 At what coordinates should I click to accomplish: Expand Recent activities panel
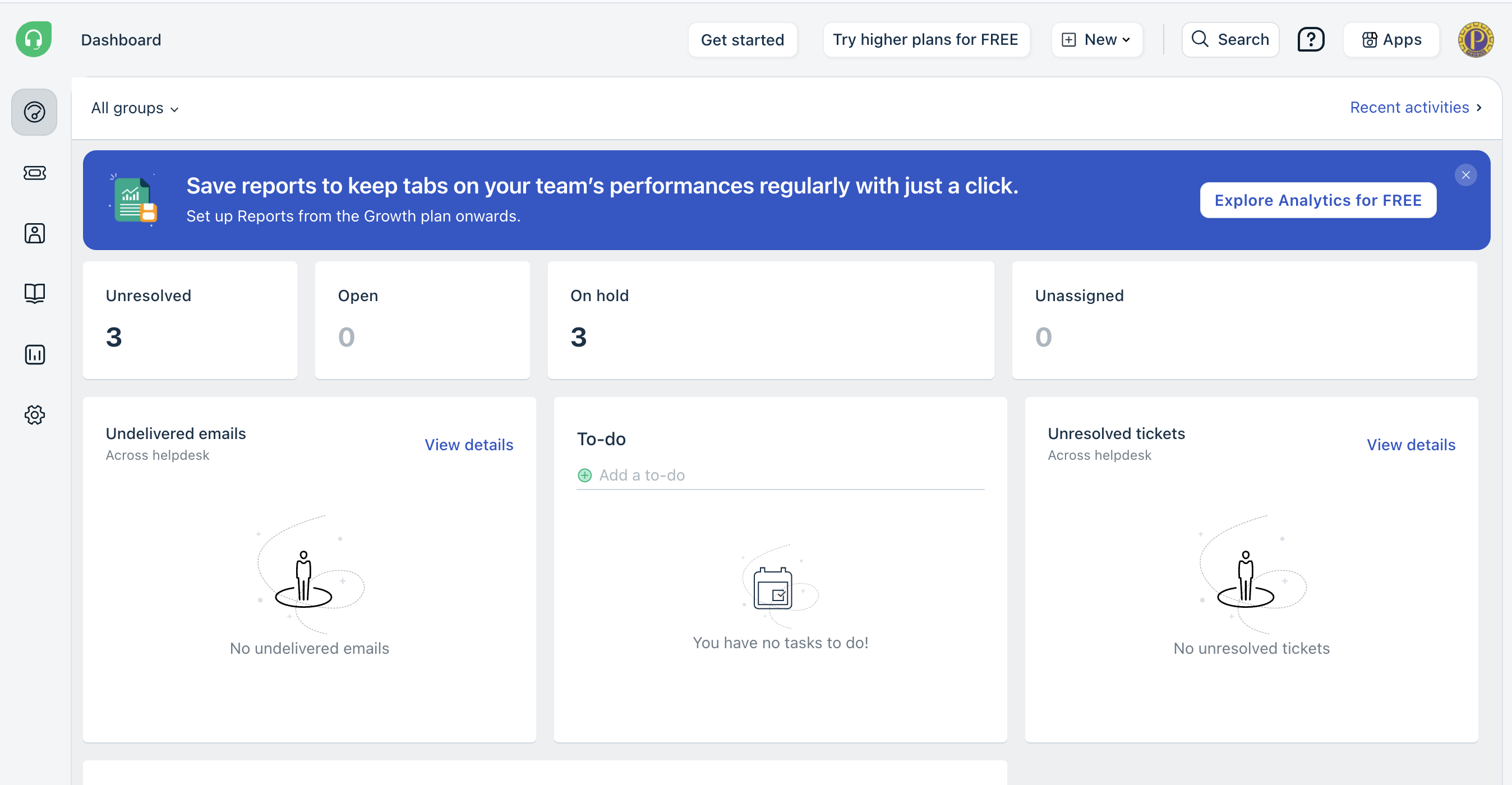click(1415, 107)
